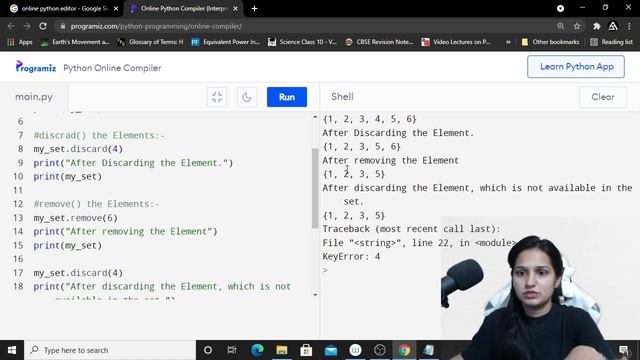Click the editor vertical scrollbar thumb

click(315, 188)
